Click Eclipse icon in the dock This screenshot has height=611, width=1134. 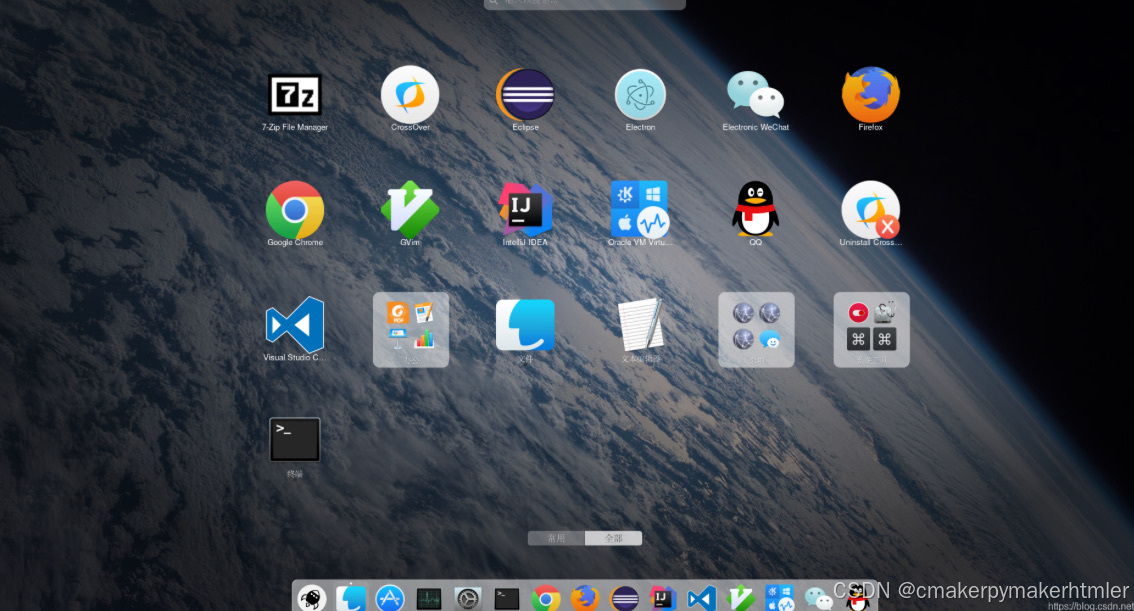624,599
